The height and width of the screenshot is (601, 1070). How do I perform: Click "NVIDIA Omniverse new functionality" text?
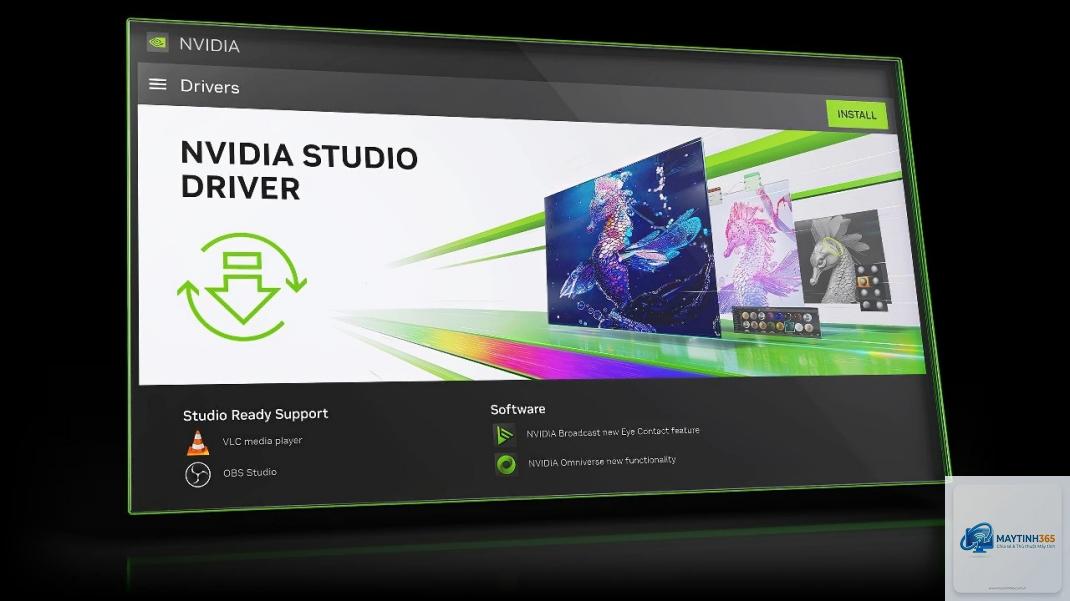tap(602, 461)
